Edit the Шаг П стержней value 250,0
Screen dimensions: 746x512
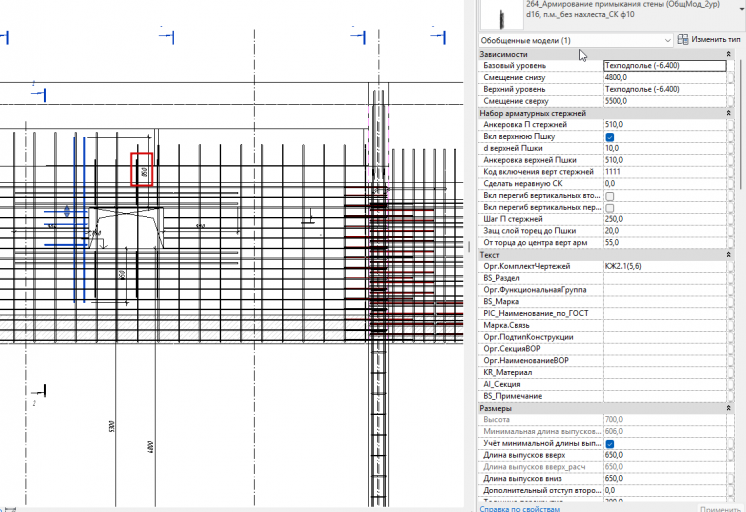[x=665, y=219]
